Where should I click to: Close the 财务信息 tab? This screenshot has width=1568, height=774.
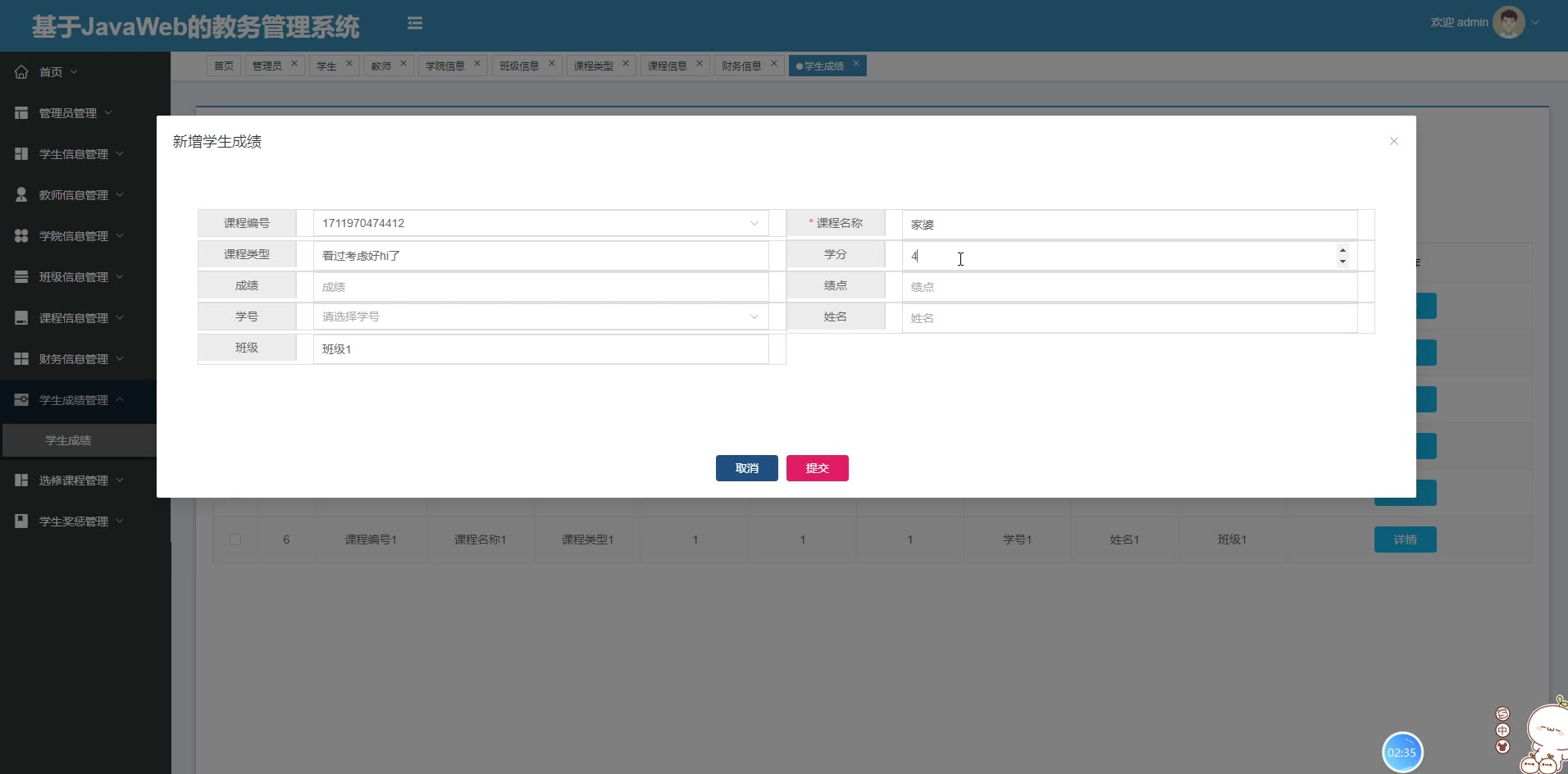[774, 63]
